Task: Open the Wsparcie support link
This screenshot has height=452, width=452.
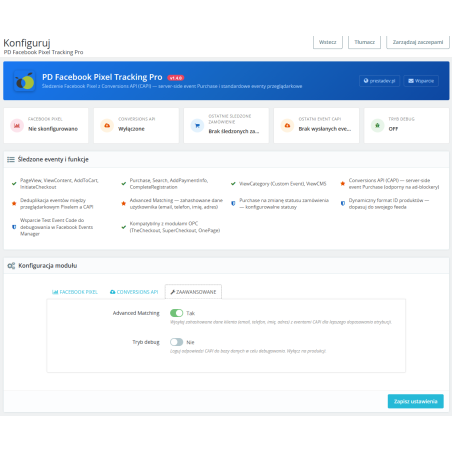Action: coord(421,81)
